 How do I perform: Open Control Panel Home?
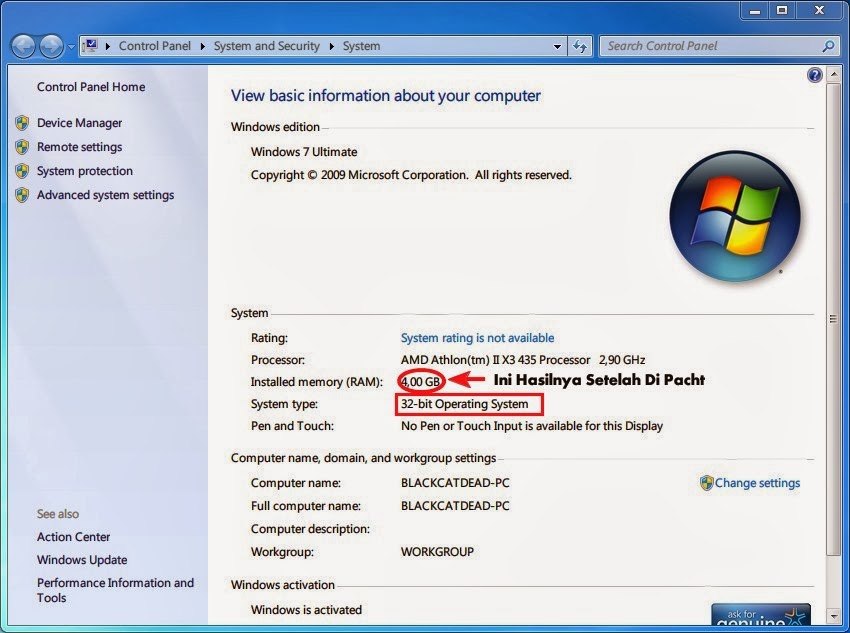pos(91,87)
